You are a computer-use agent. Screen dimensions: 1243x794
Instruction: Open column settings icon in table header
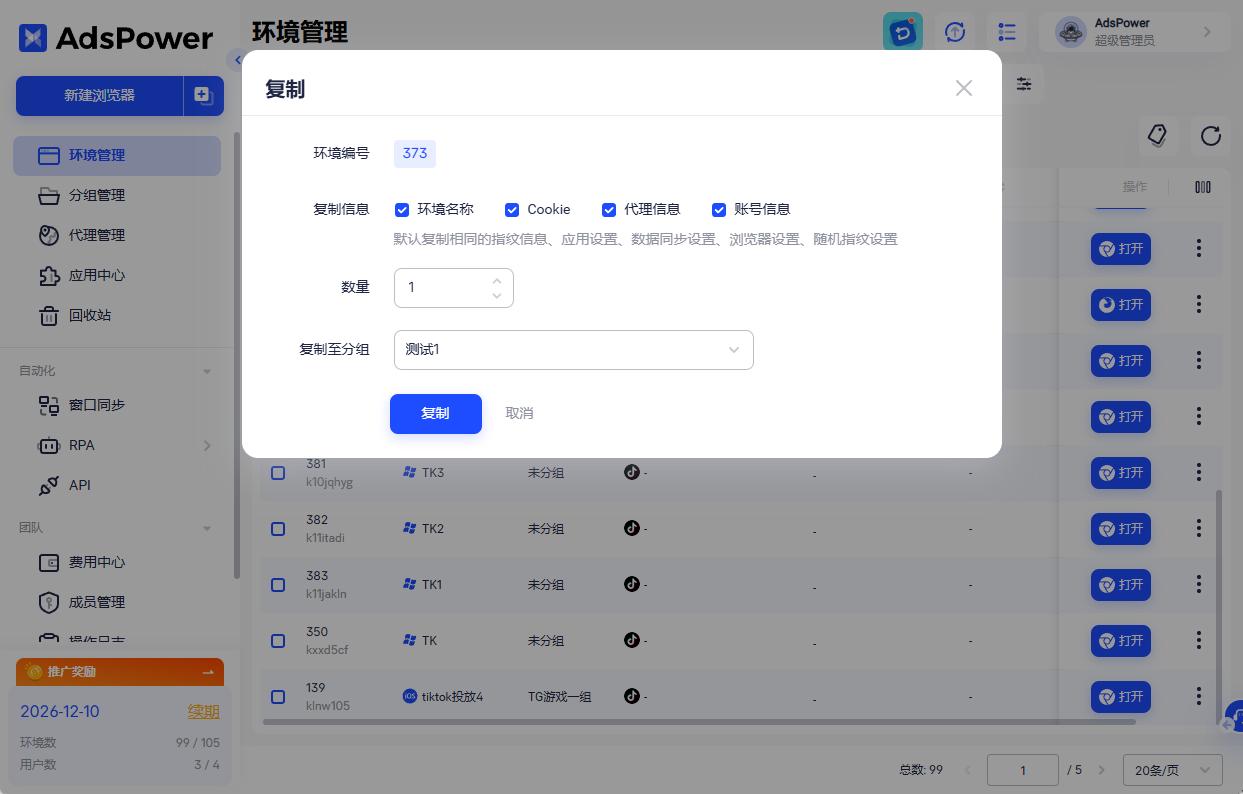1203,187
